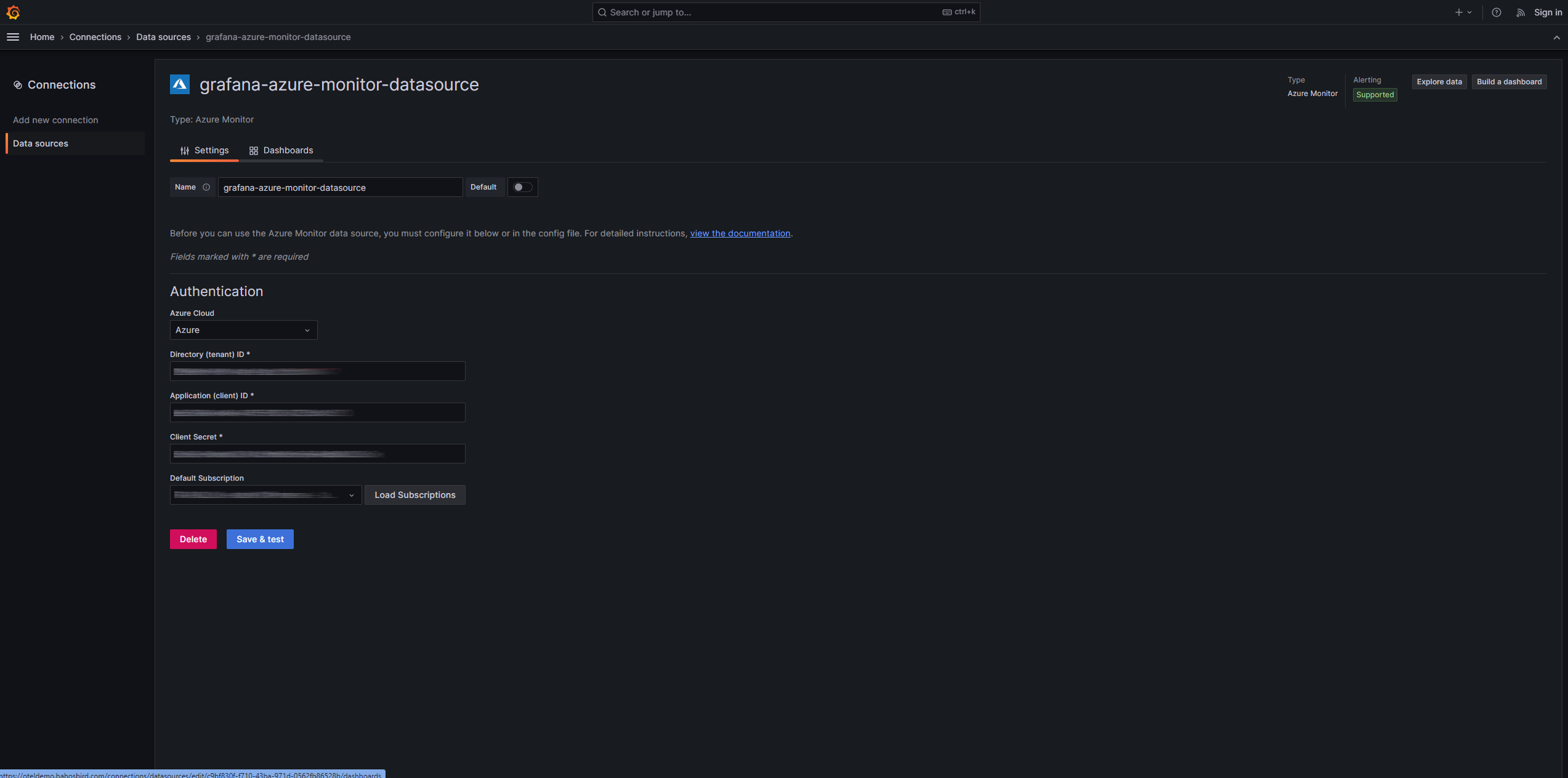Expand the Azure Cloud dropdown
Screen dimensions: 1568x778
point(243,330)
